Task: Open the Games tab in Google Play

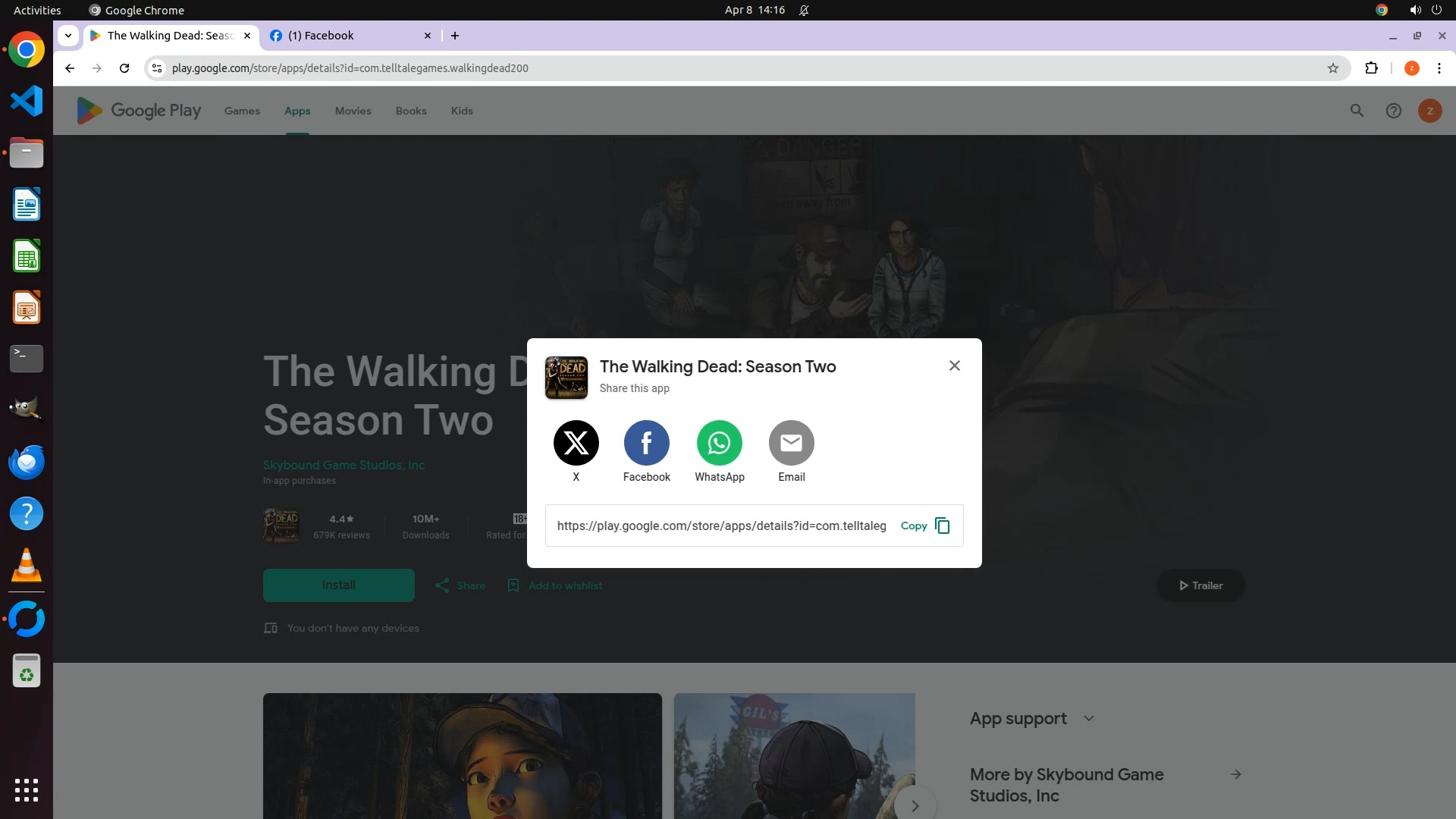Action: (x=242, y=111)
